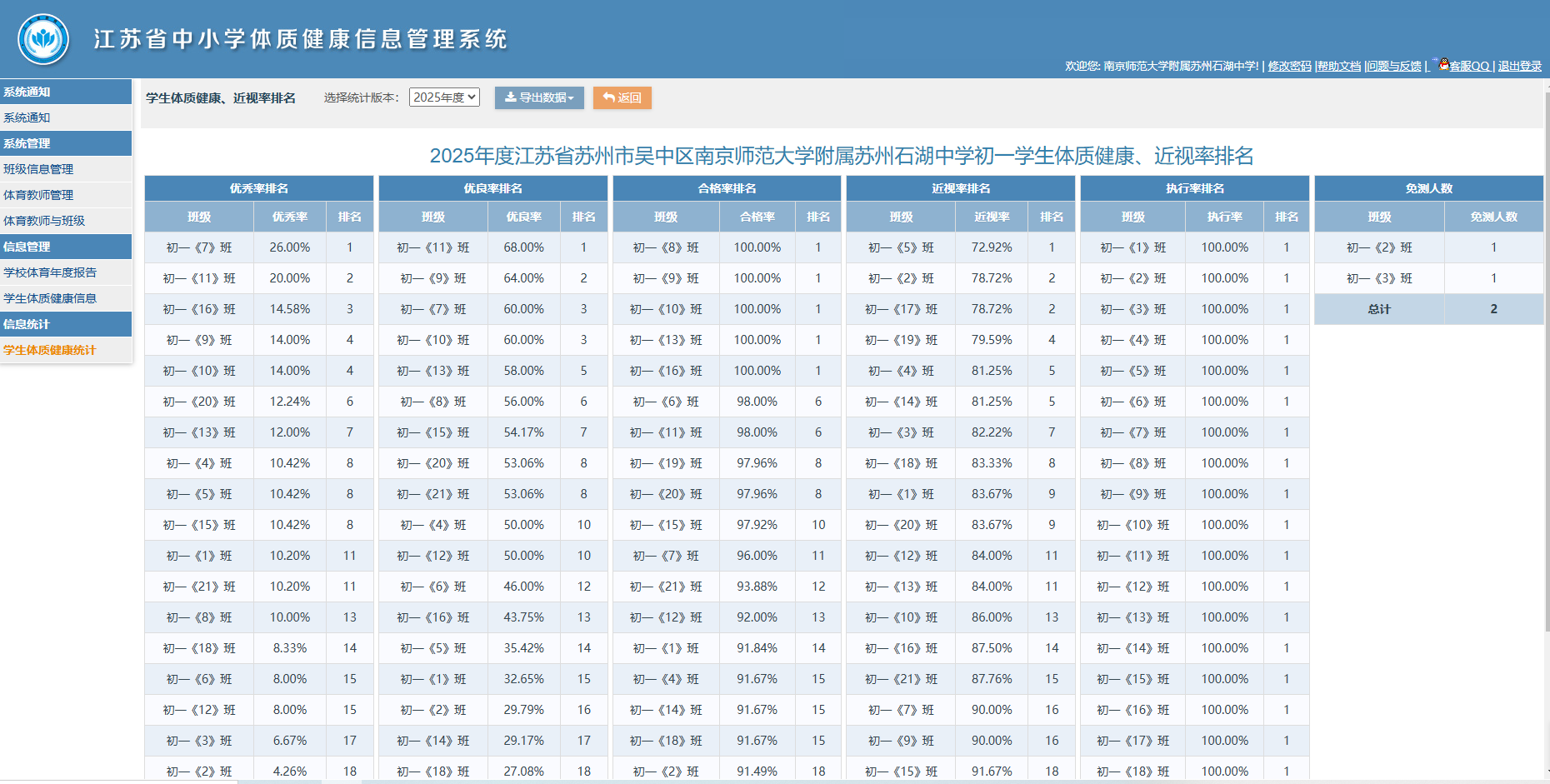
Task: Expand the 导出数据 dropdown caret
Action: pyautogui.click(x=572, y=98)
